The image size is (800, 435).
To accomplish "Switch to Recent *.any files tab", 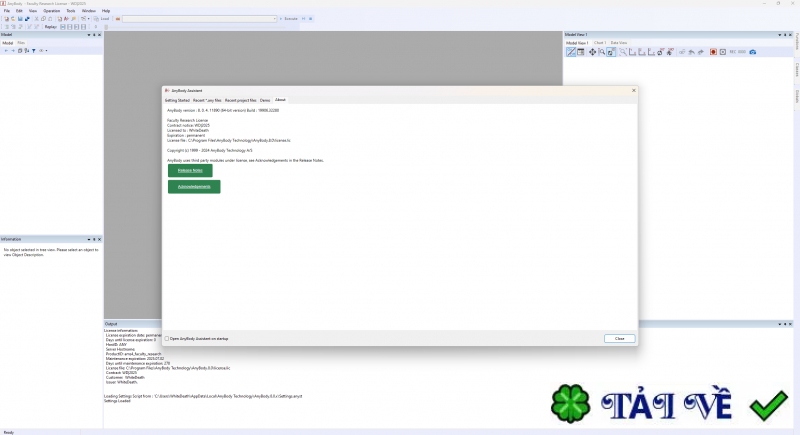I will (x=207, y=100).
